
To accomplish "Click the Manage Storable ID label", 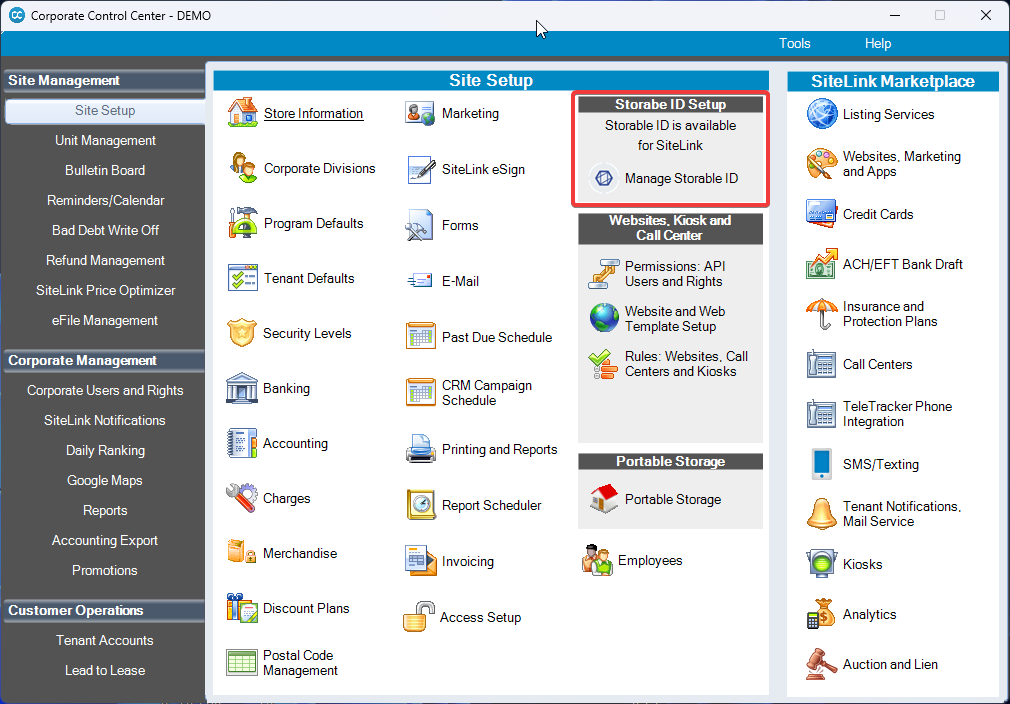I will point(681,178).
